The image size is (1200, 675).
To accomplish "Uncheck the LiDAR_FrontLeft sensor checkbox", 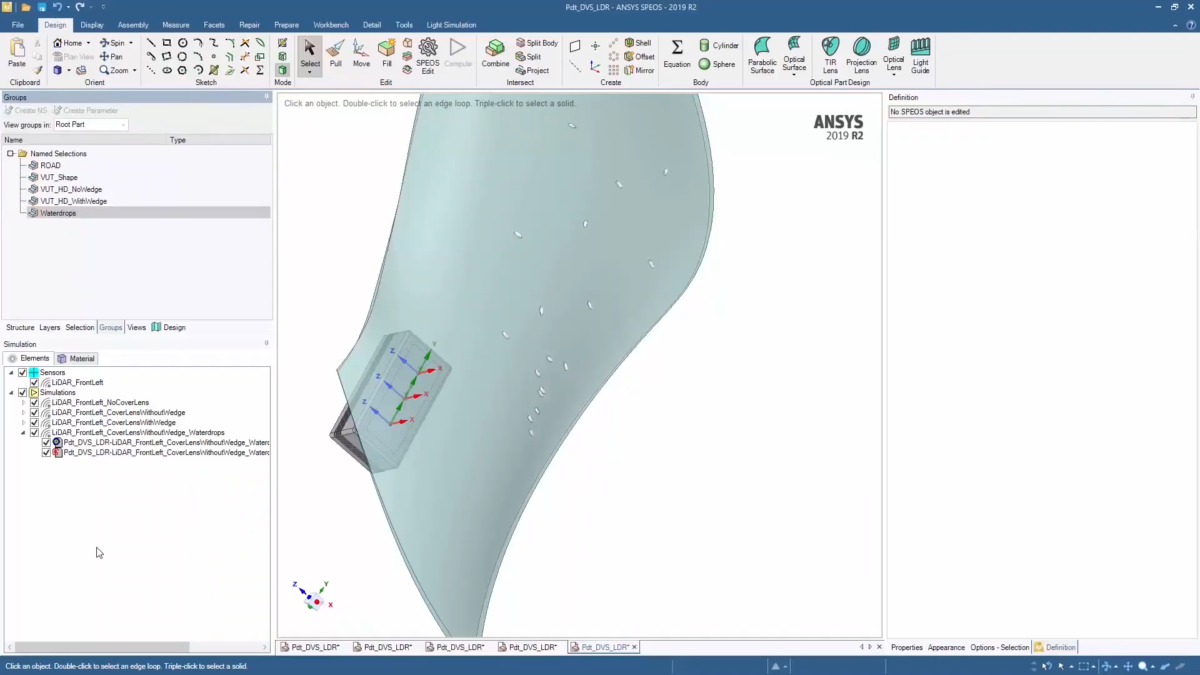I will point(34,382).
